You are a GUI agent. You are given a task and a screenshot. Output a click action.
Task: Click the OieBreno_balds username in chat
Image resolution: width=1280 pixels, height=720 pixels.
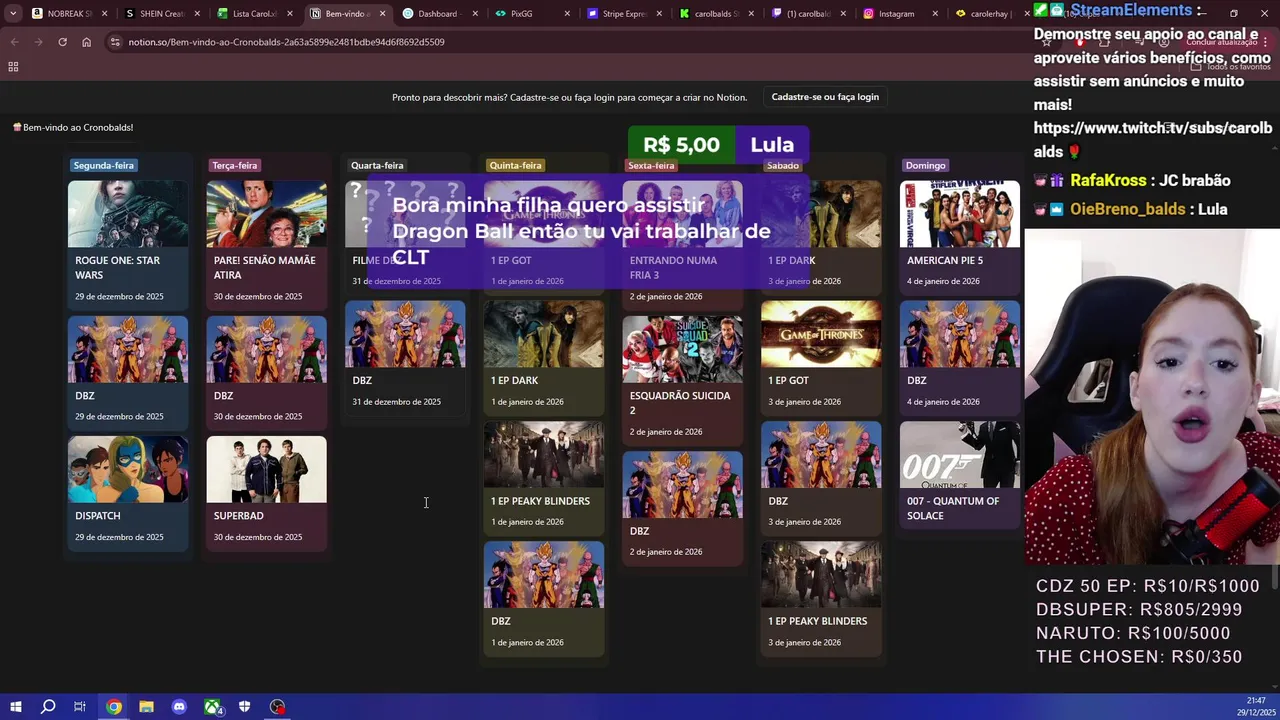(1130, 209)
